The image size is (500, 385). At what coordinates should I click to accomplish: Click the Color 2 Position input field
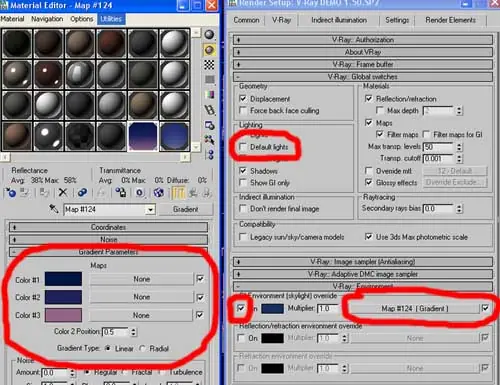point(116,332)
